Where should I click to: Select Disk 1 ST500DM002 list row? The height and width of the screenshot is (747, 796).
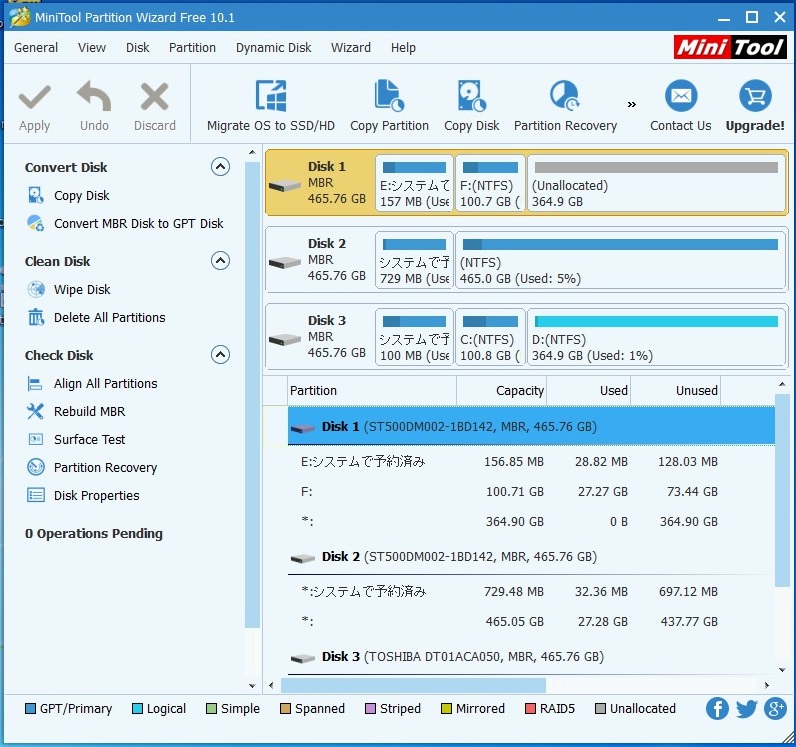pyautogui.click(x=531, y=426)
